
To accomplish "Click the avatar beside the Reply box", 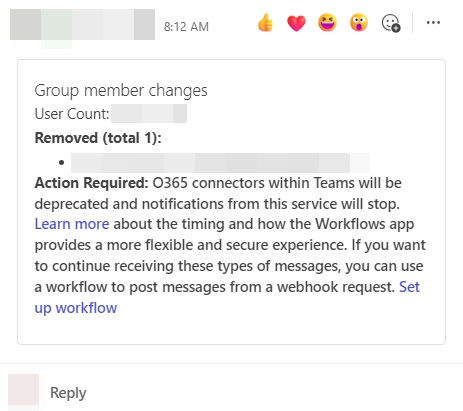I will [x=23, y=389].
